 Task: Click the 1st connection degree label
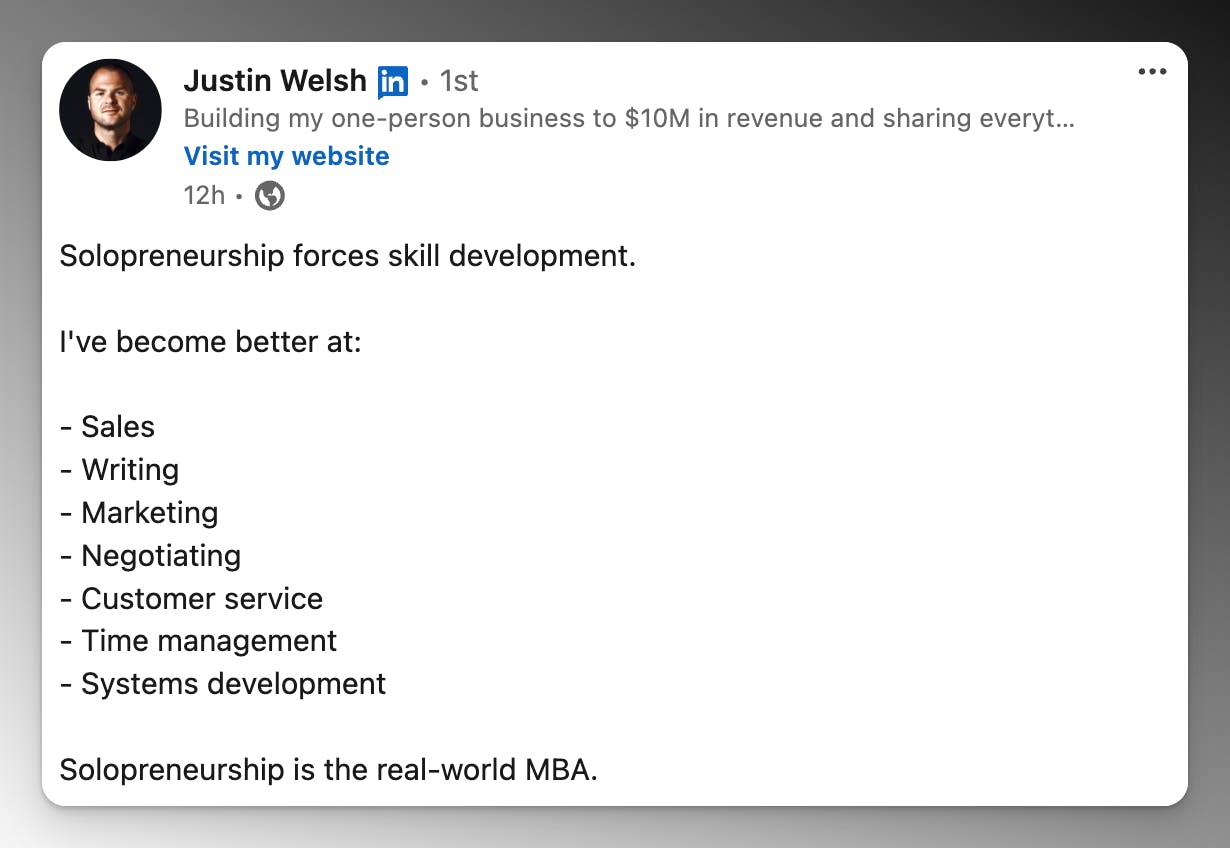point(459,81)
